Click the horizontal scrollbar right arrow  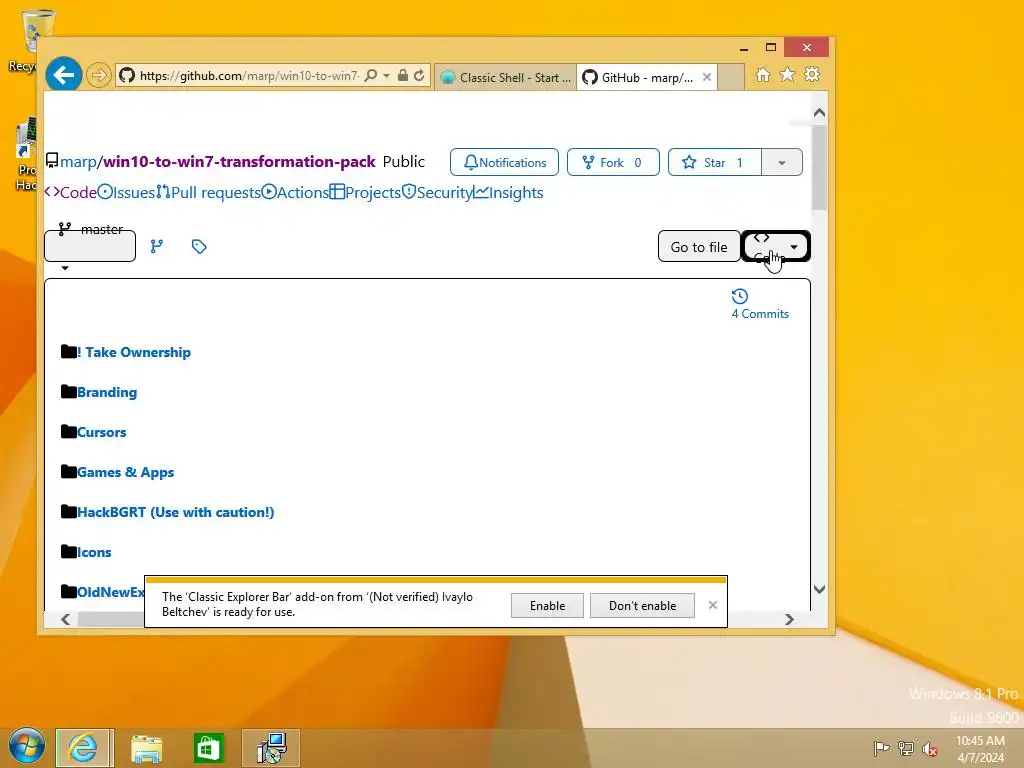click(x=789, y=619)
